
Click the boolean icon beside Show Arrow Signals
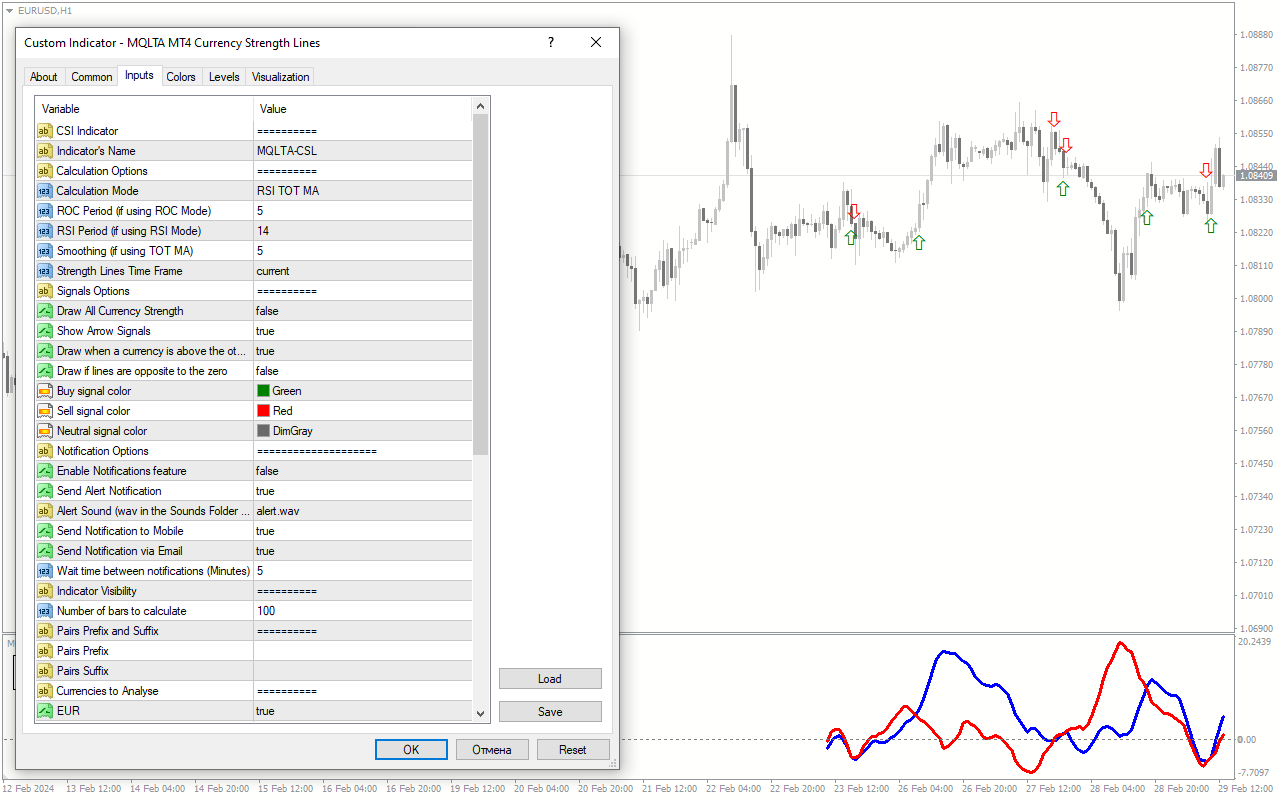point(44,331)
